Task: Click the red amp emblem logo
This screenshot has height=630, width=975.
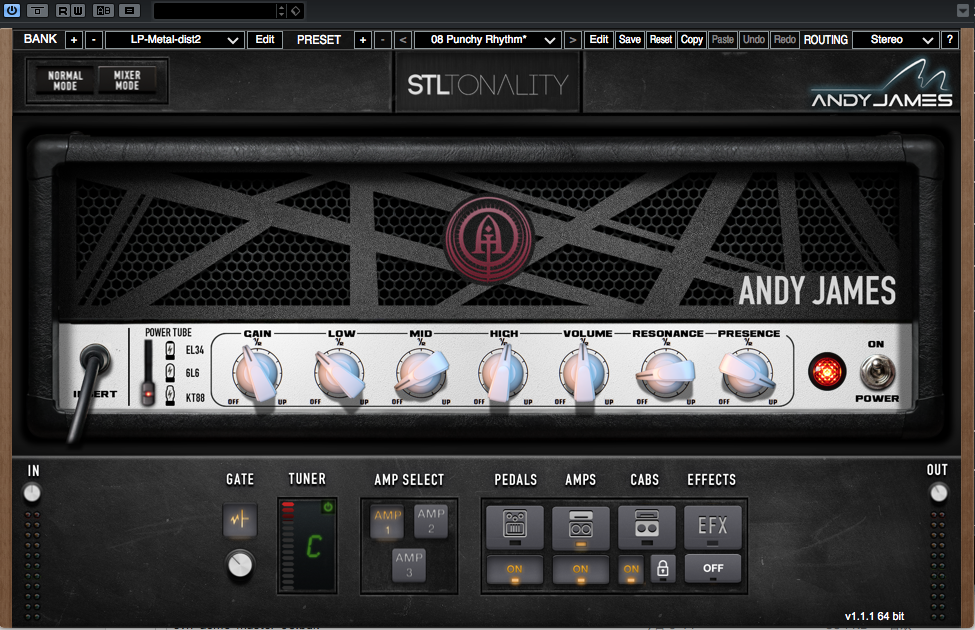Action: click(489, 239)
